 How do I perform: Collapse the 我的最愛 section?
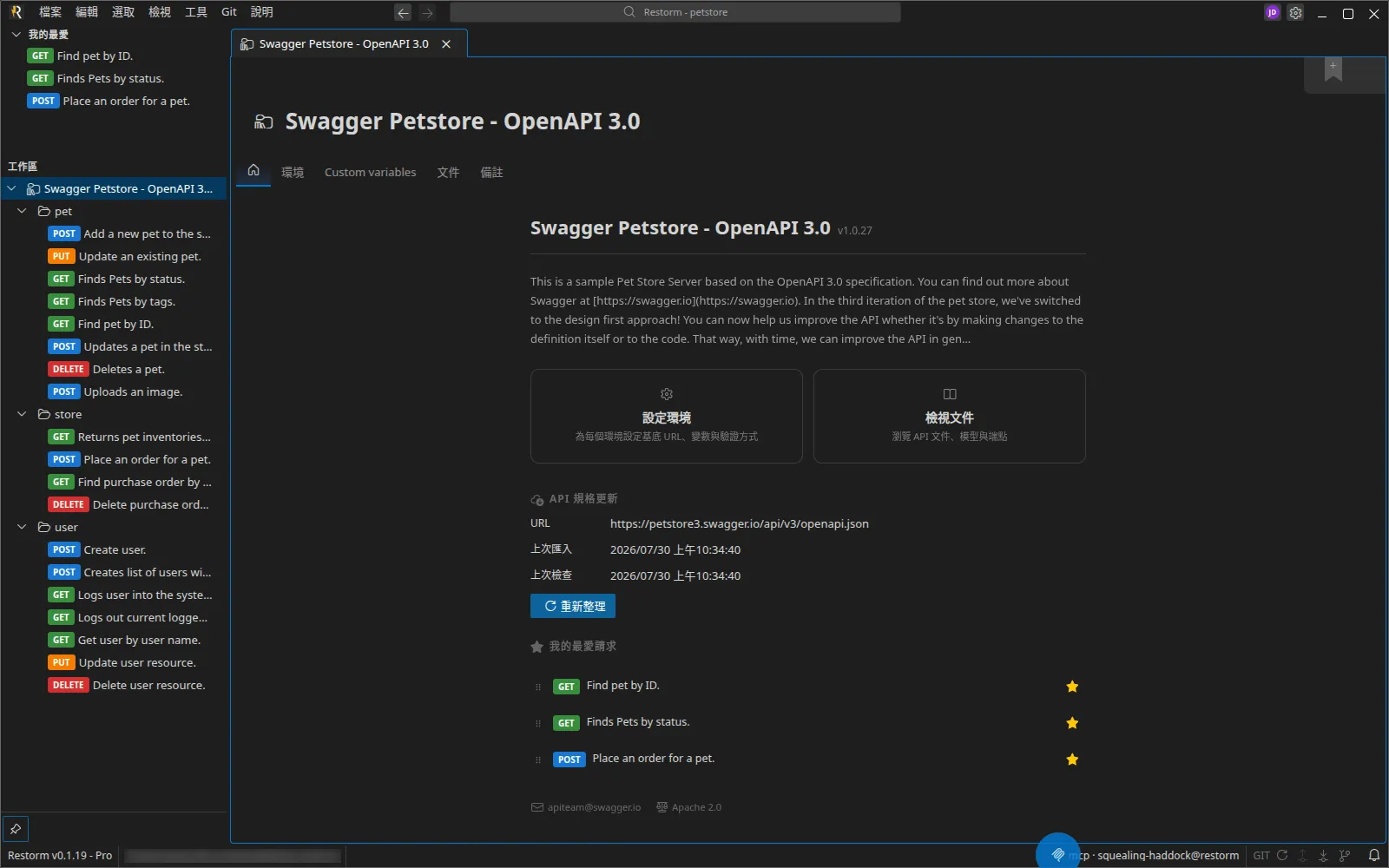click(x=16, y=35)
